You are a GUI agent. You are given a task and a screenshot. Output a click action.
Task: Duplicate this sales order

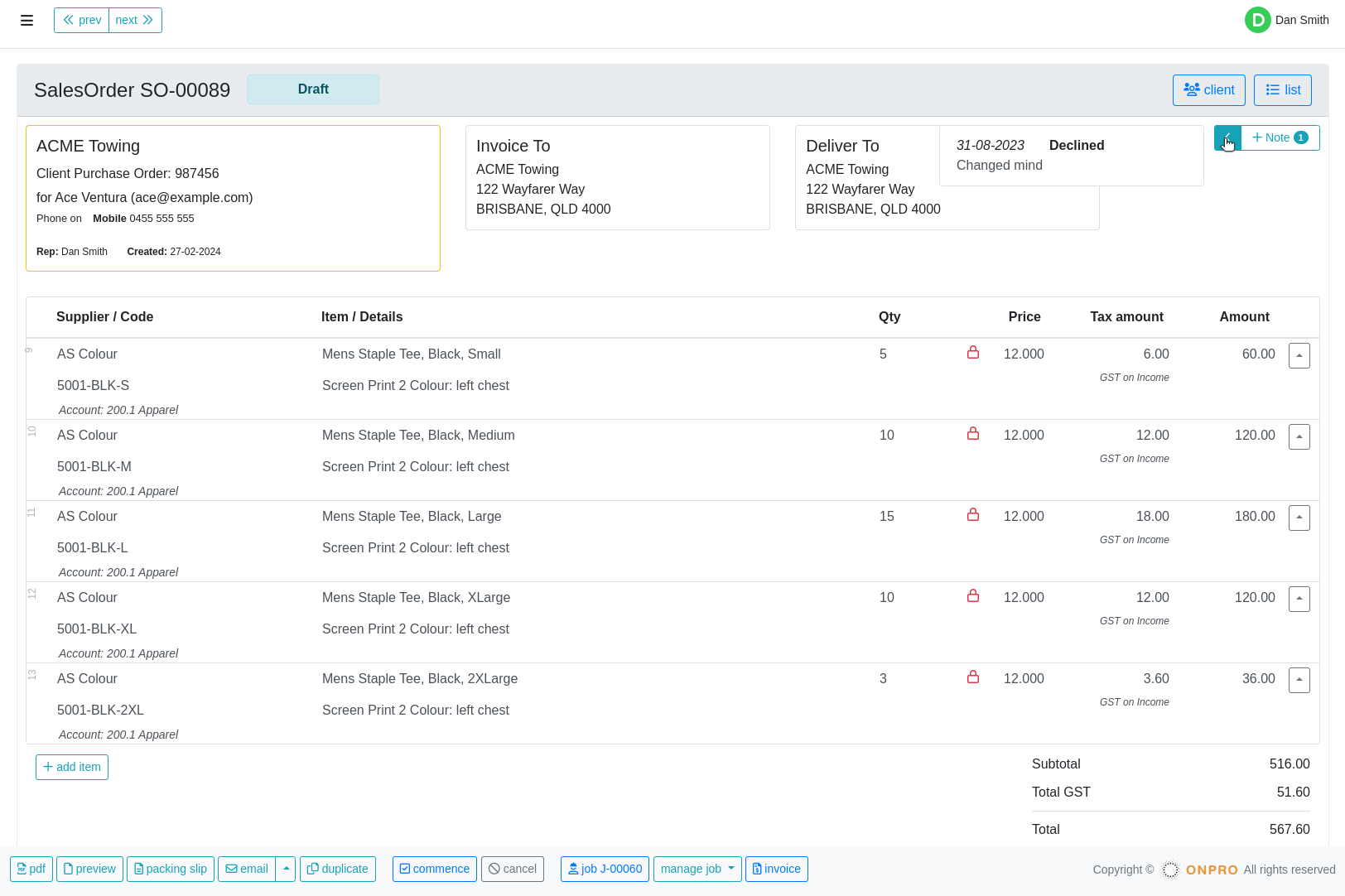338,869
